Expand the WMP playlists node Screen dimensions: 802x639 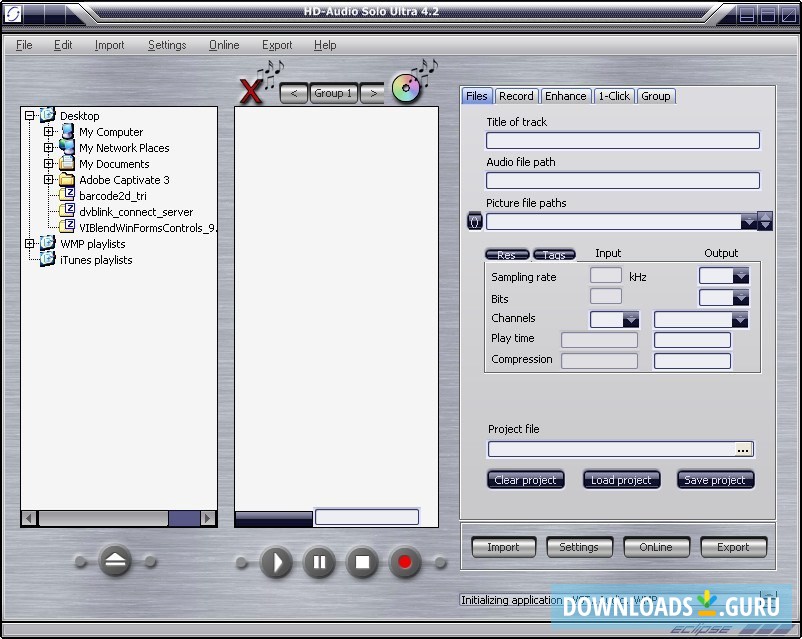(x=30, y=244)
